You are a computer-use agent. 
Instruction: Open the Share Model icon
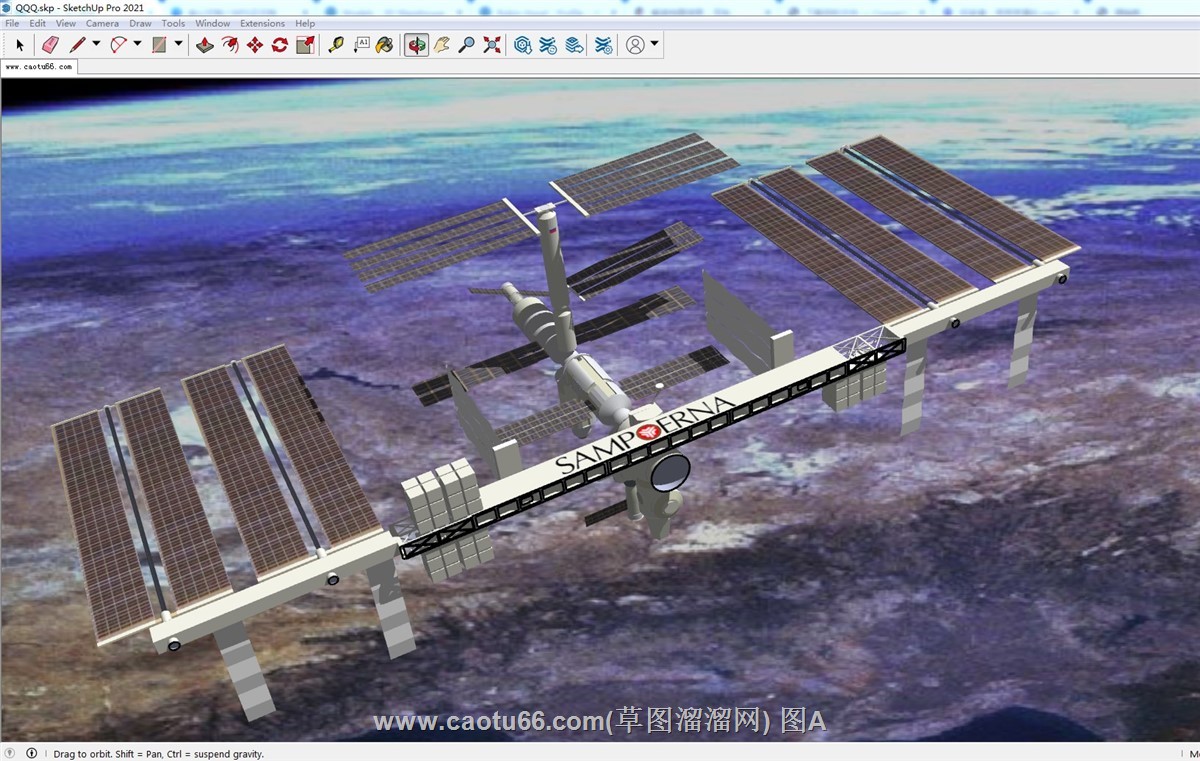pyautogui.click(x=548, y=45)
